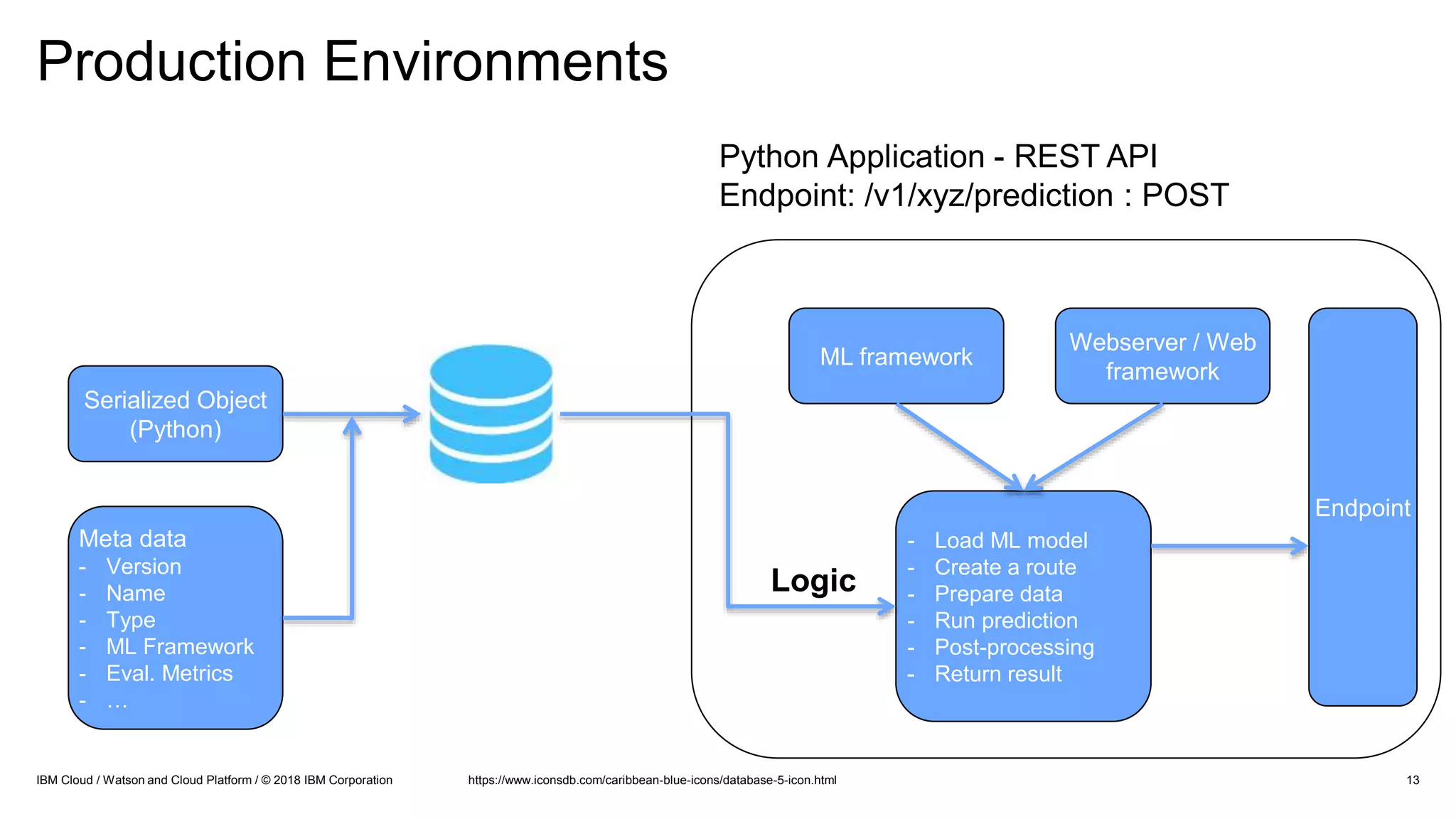Select the 'Prepare data' step
1456x819 pixels.
pos(998,594)
